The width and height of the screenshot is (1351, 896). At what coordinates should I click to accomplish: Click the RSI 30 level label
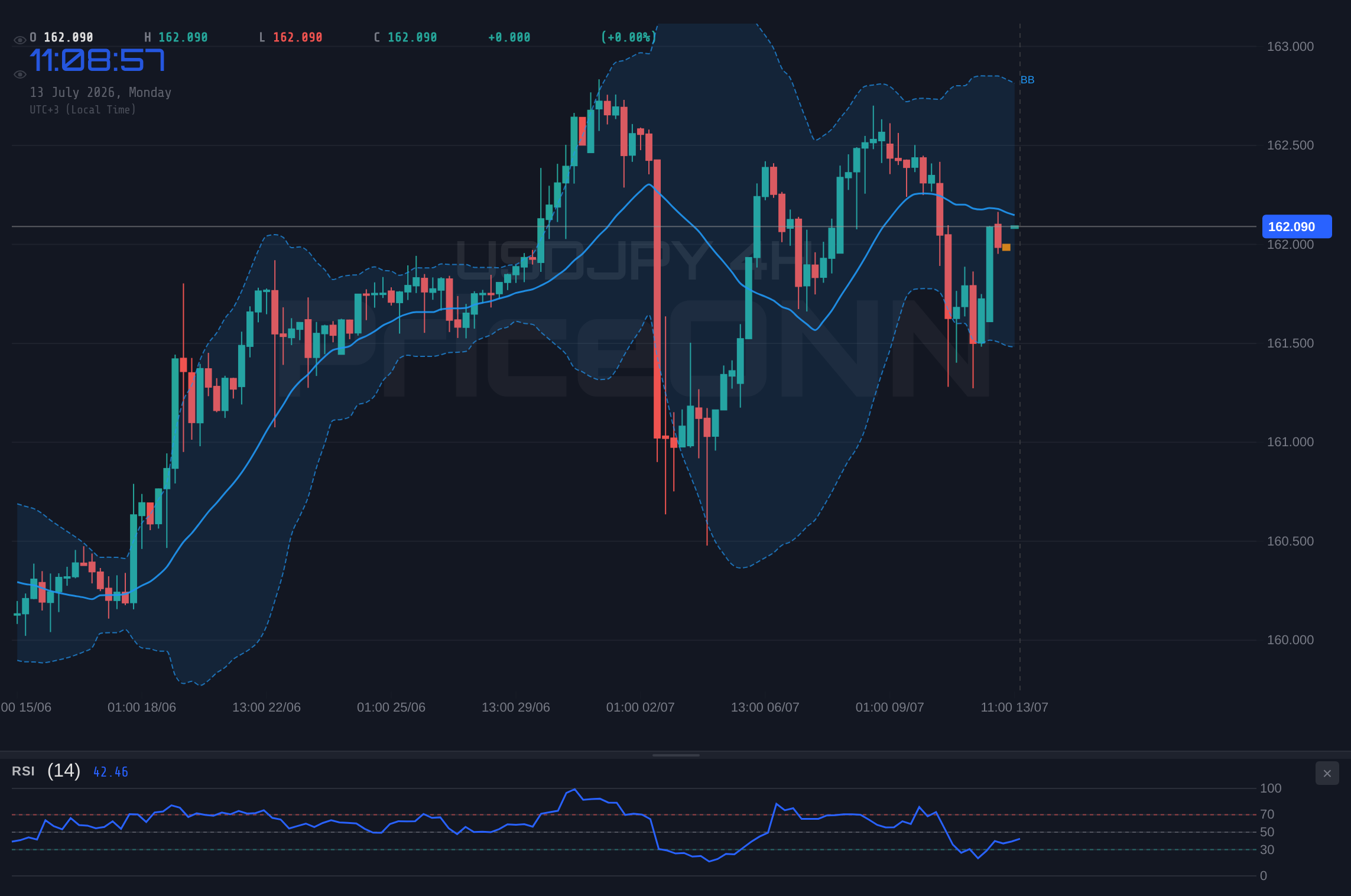point(1267,850)
